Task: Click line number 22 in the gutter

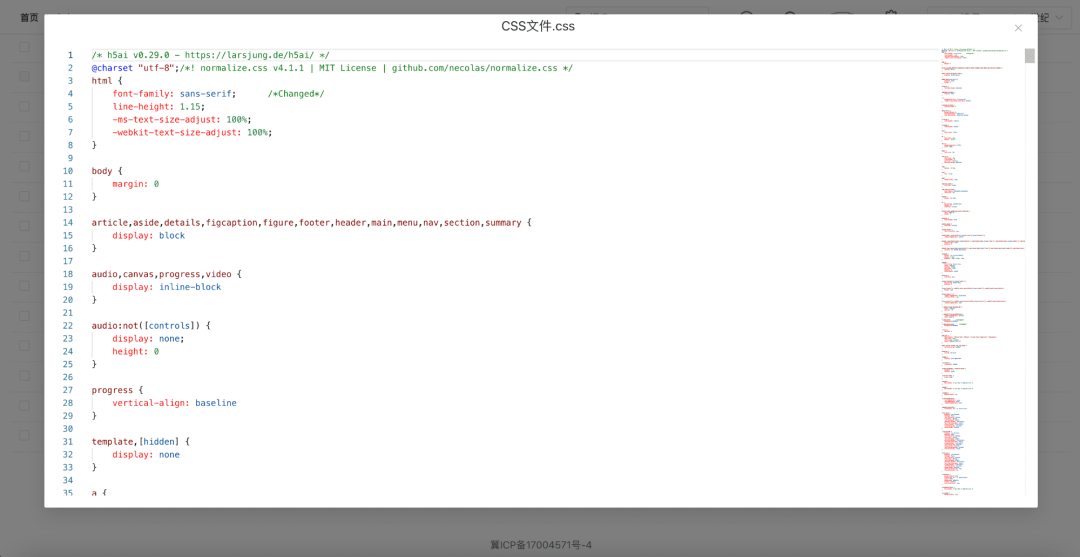Action: tap(68, 326)
